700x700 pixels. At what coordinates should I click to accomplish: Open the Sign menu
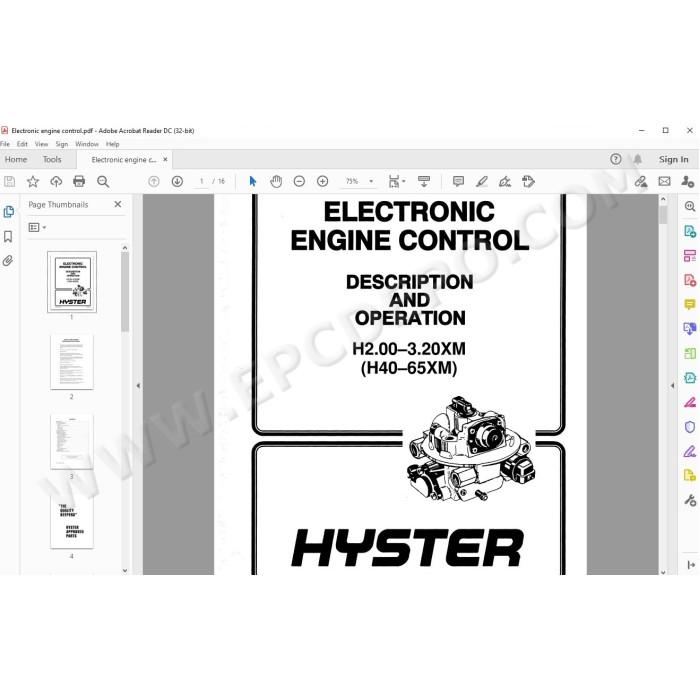[62, 144]
